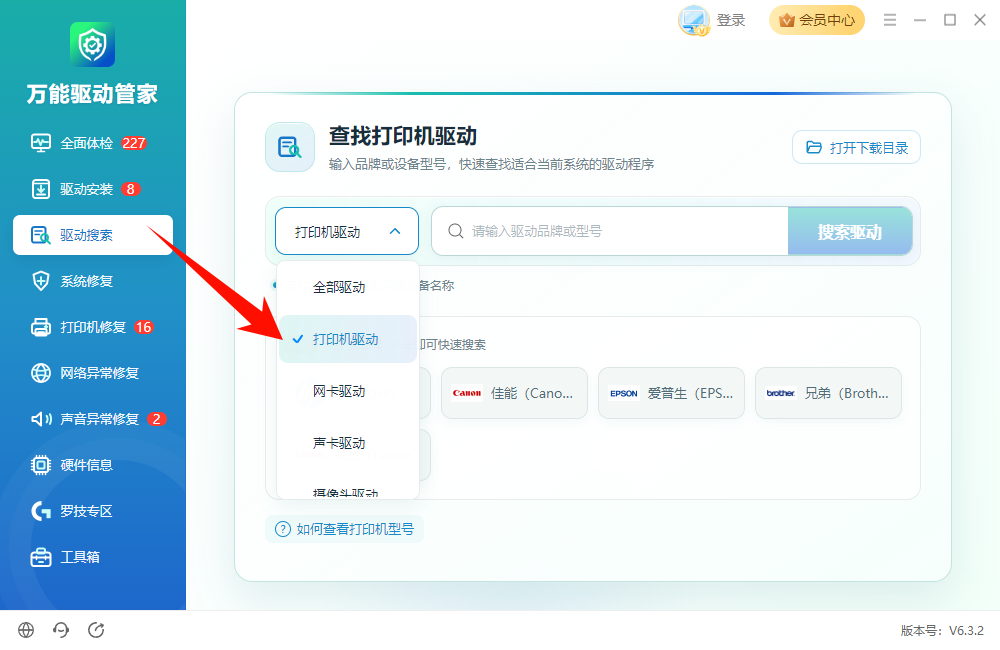Click the 227 badge on 全面体检

(x=134, y=143)
